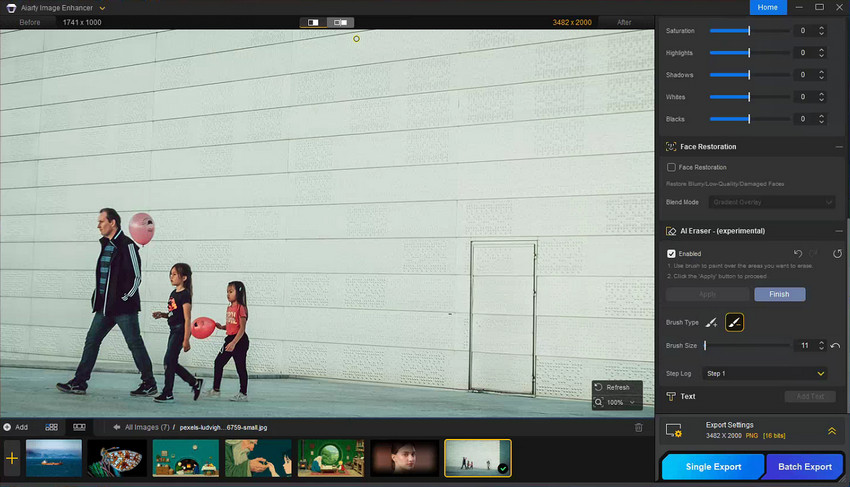Delete the selected image with trash icon
Viewport: 850px width, 487px height.
pos(639,427)
